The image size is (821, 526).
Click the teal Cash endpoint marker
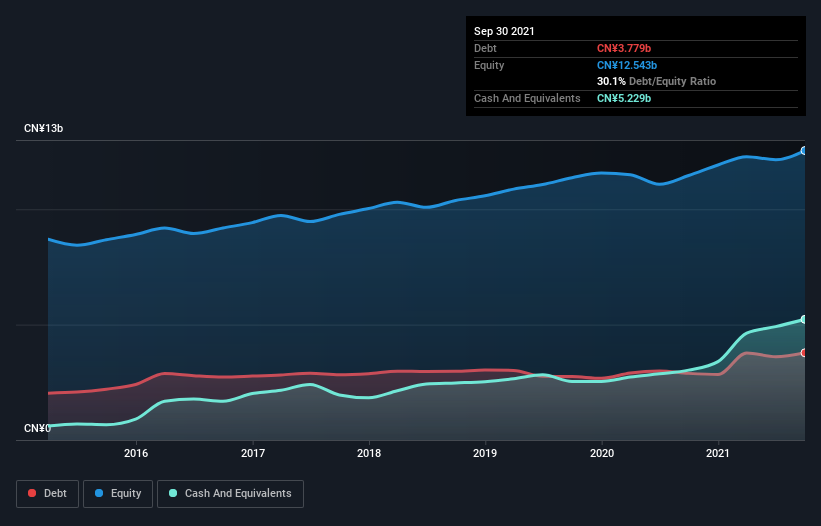pyautogui.click(x=804, y=319)
